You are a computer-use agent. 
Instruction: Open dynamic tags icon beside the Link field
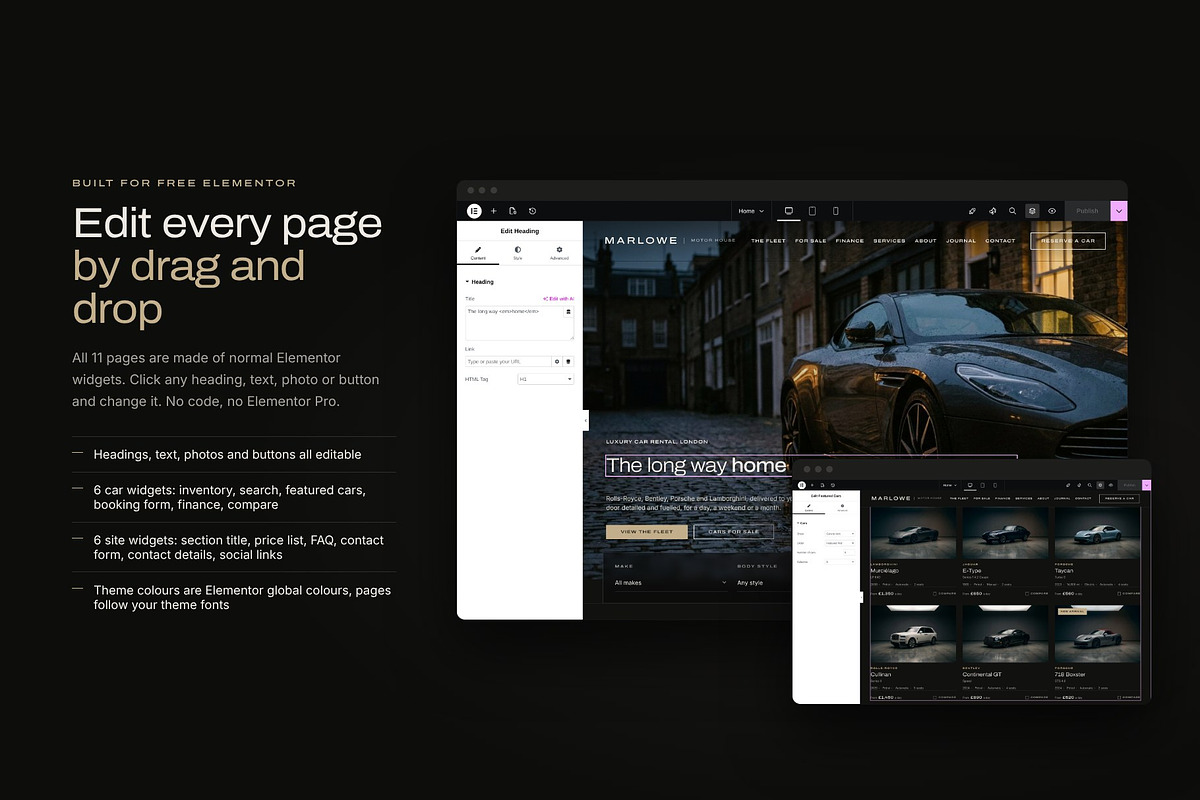pyautogui.click(x=568, y=361)
